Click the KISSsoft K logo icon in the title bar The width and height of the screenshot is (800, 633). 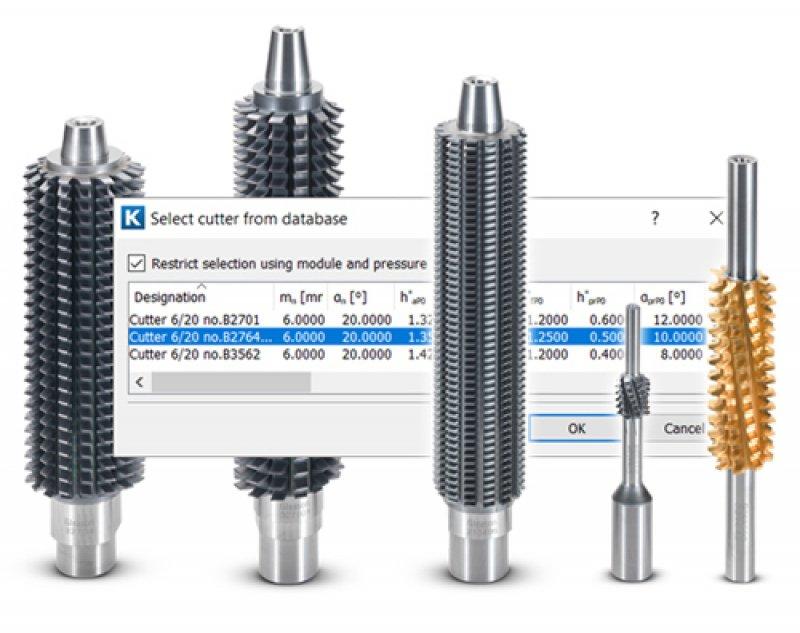pyautogui.click(x=133, y=218)
